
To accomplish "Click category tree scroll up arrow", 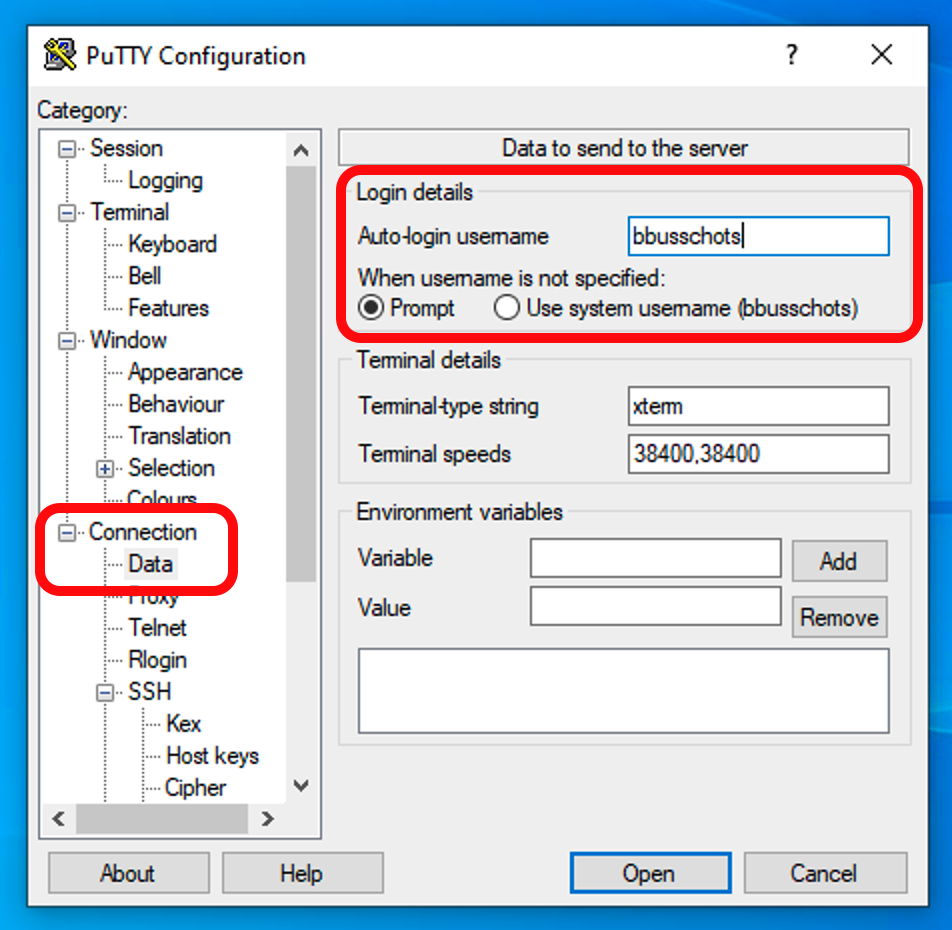I will [x=301, y=150].
